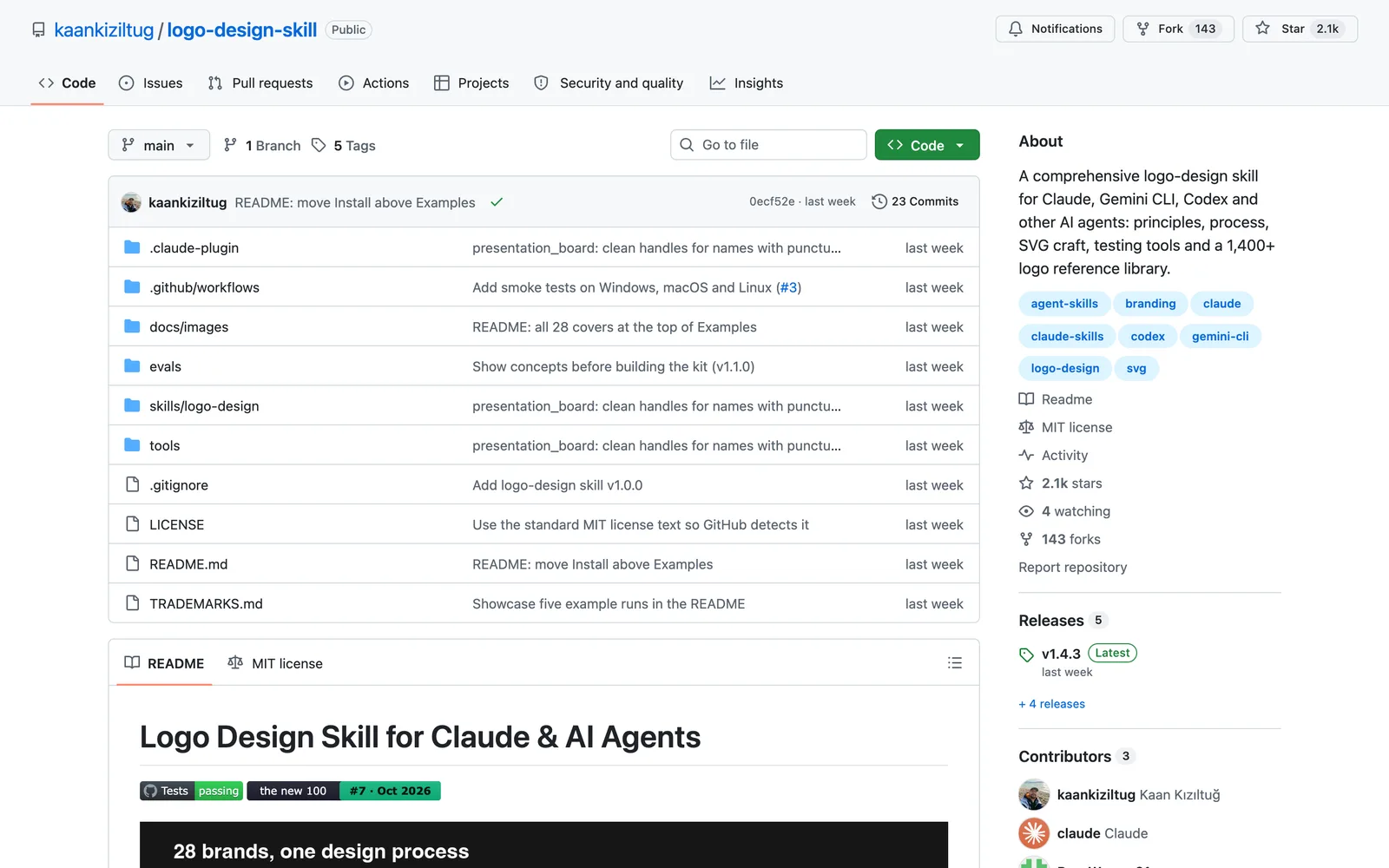Click the file icon next to .gitignore
1389x868 pixels.
[132, 484]
